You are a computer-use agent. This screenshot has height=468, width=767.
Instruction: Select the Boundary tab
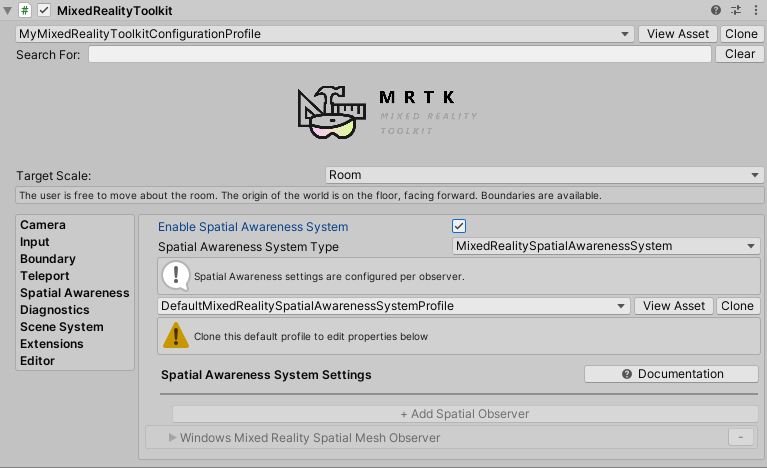[48, 259]
